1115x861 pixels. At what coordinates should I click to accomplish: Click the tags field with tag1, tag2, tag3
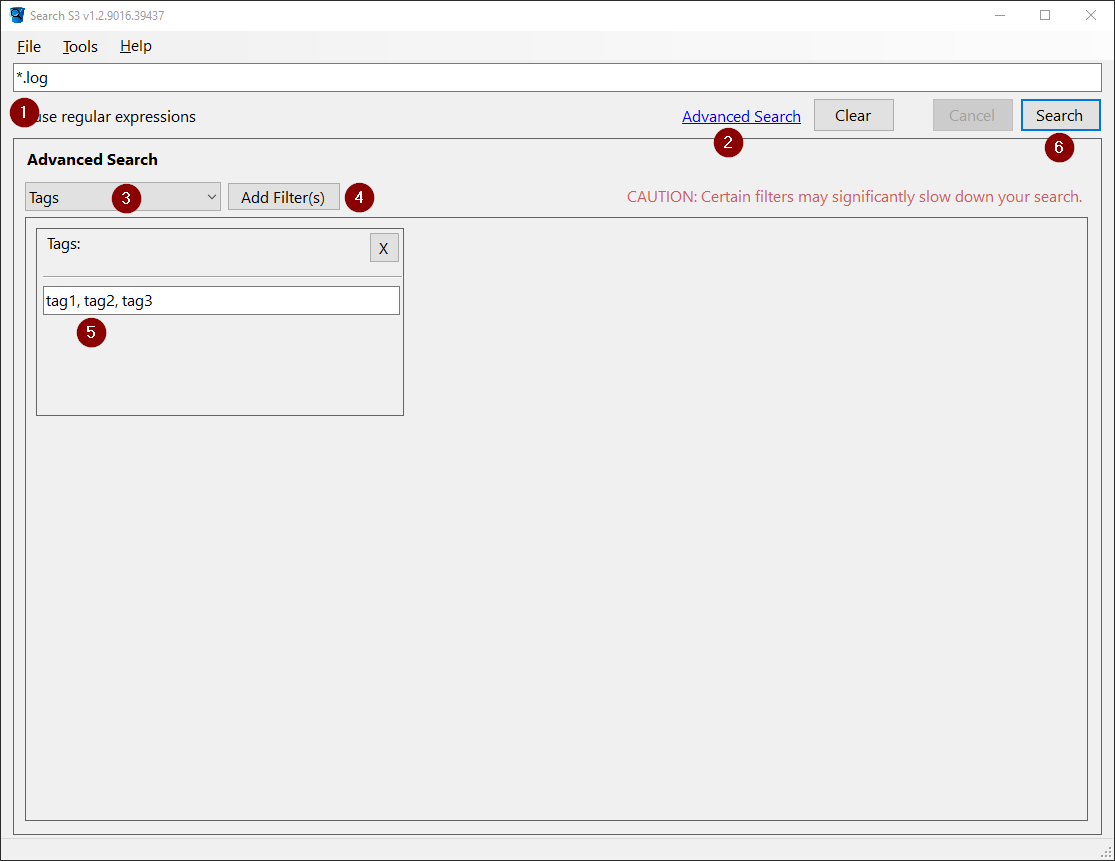(x=221, y=301)
